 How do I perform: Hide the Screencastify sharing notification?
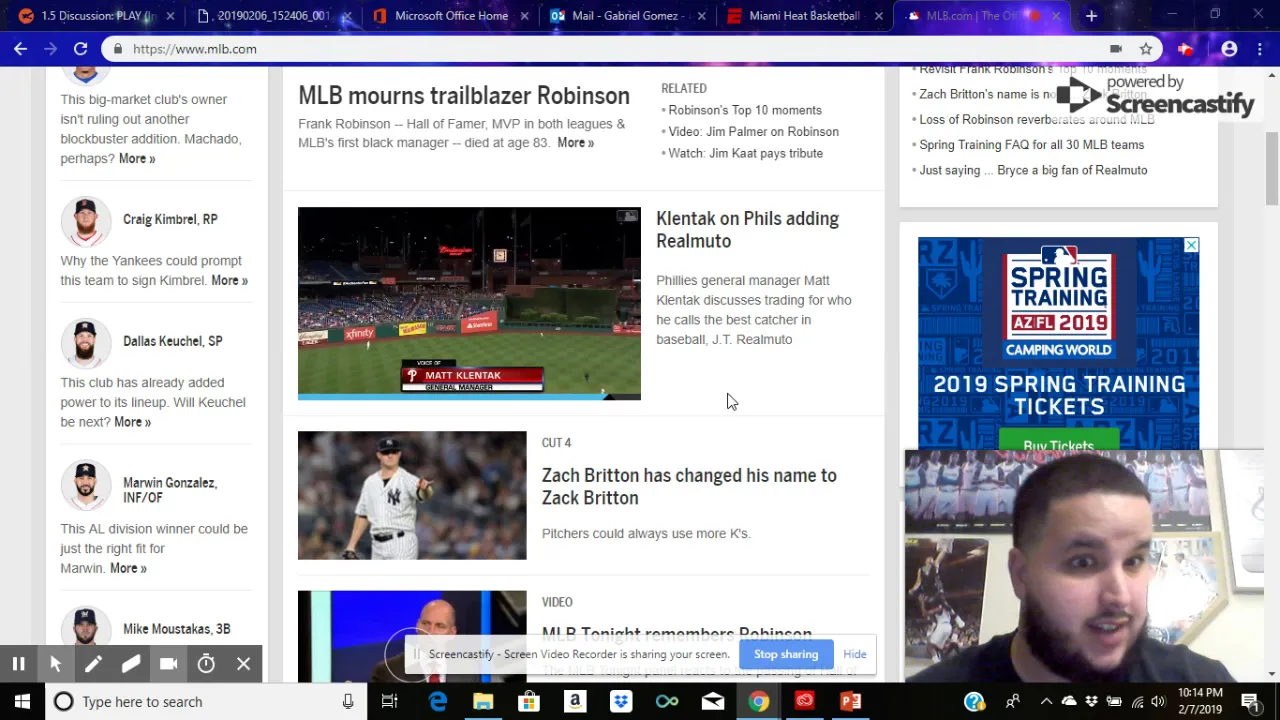click(x=855, y=654)
